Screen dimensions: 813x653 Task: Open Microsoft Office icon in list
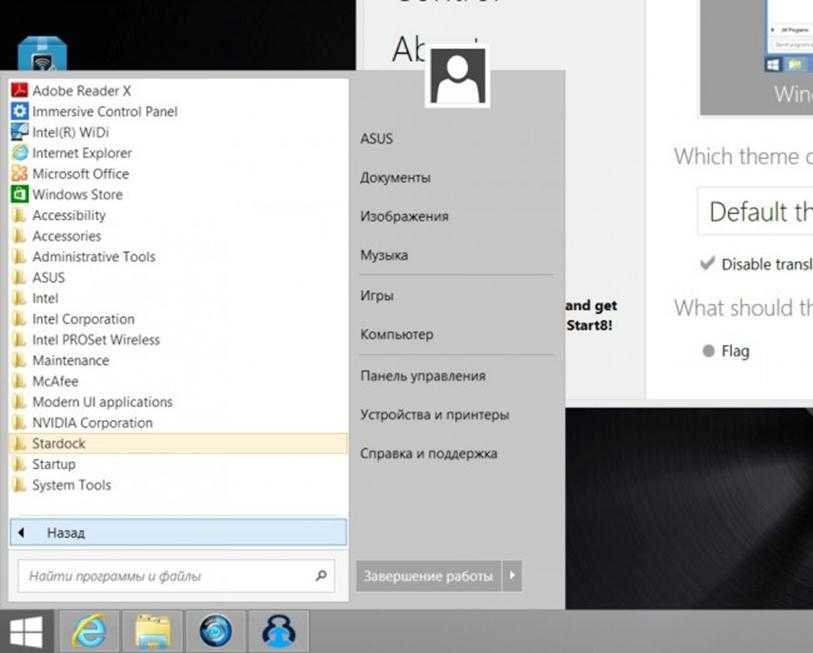[19, 174]
